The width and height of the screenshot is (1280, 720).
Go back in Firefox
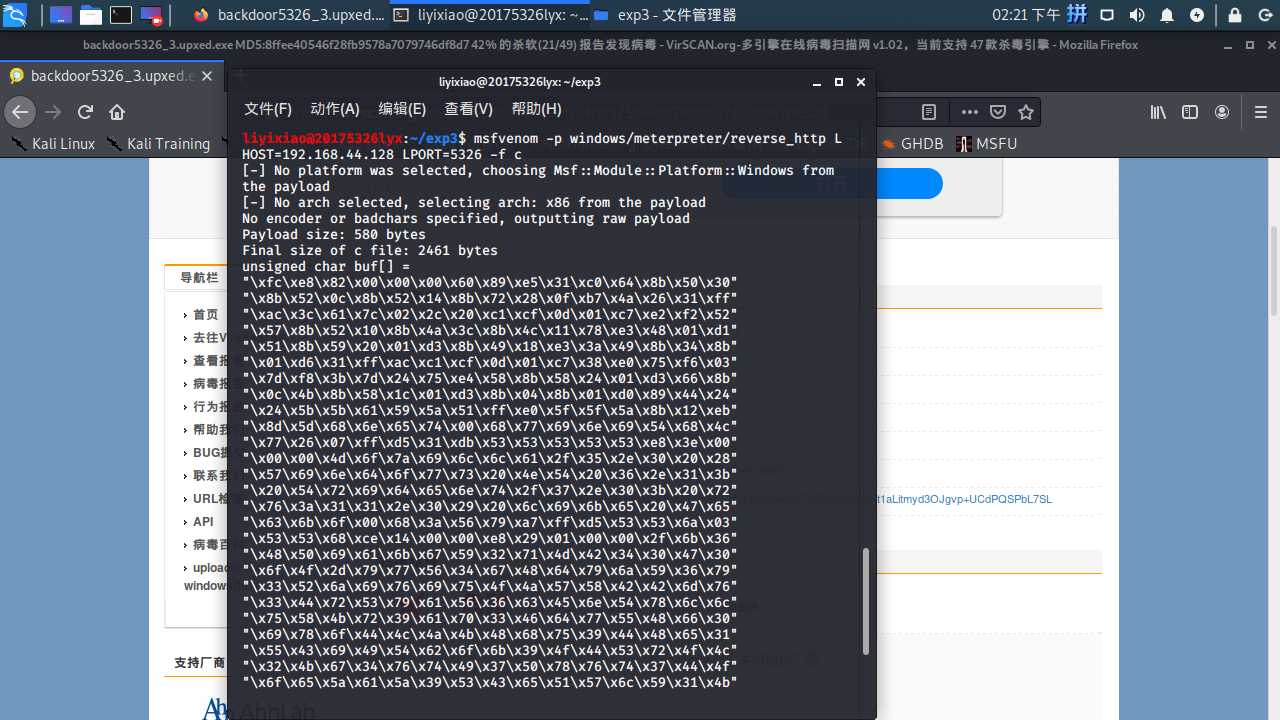[x=19, y=112]
